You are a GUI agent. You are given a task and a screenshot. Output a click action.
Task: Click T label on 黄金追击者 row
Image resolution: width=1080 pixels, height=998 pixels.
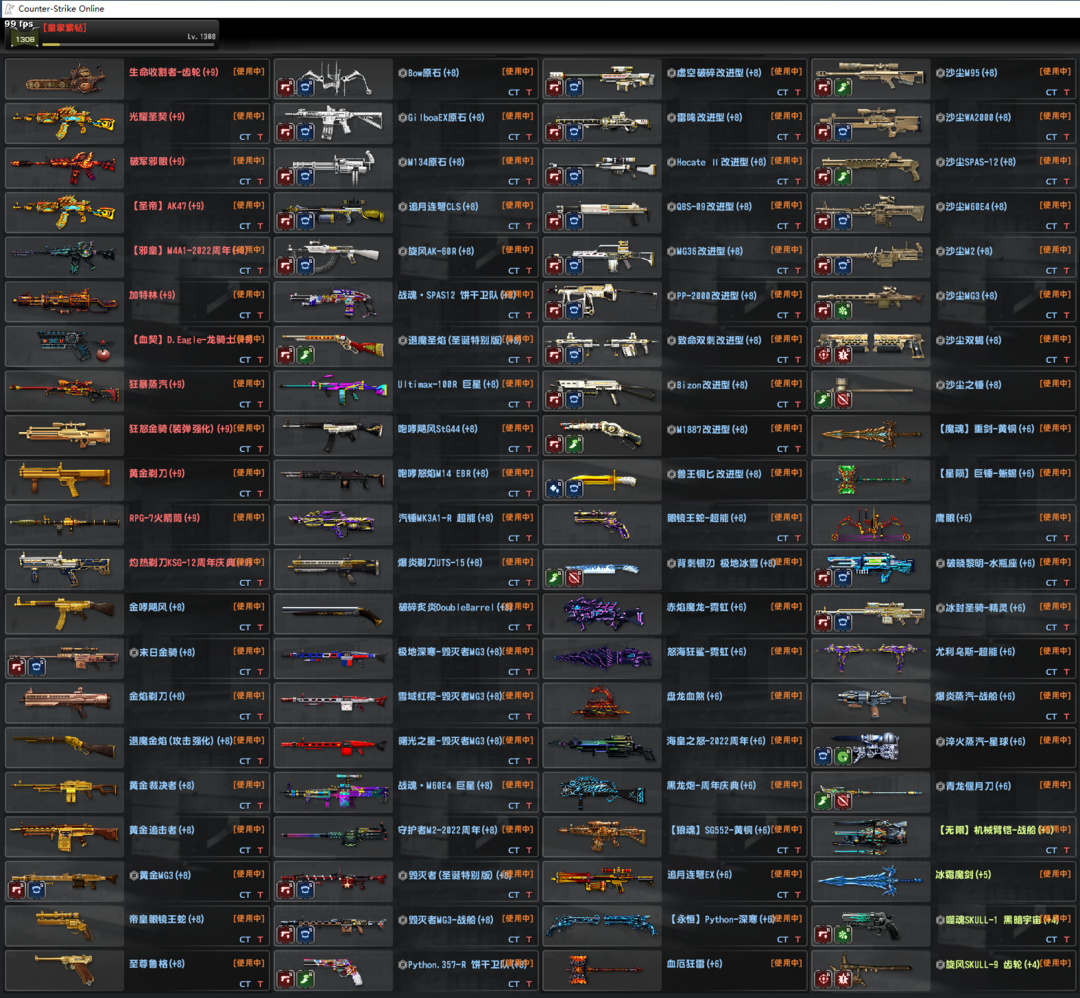pyautogui.click(x=260, y=851)
